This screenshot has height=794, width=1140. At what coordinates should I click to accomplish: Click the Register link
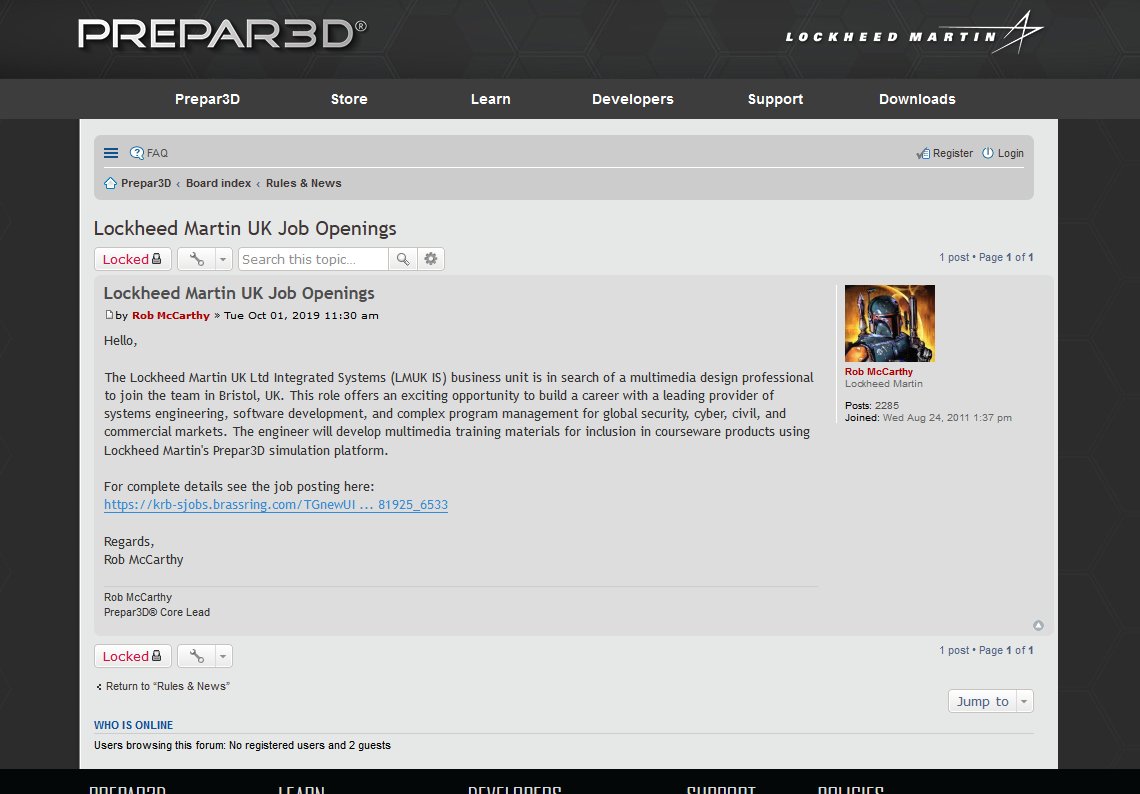(x=952, y=153)
